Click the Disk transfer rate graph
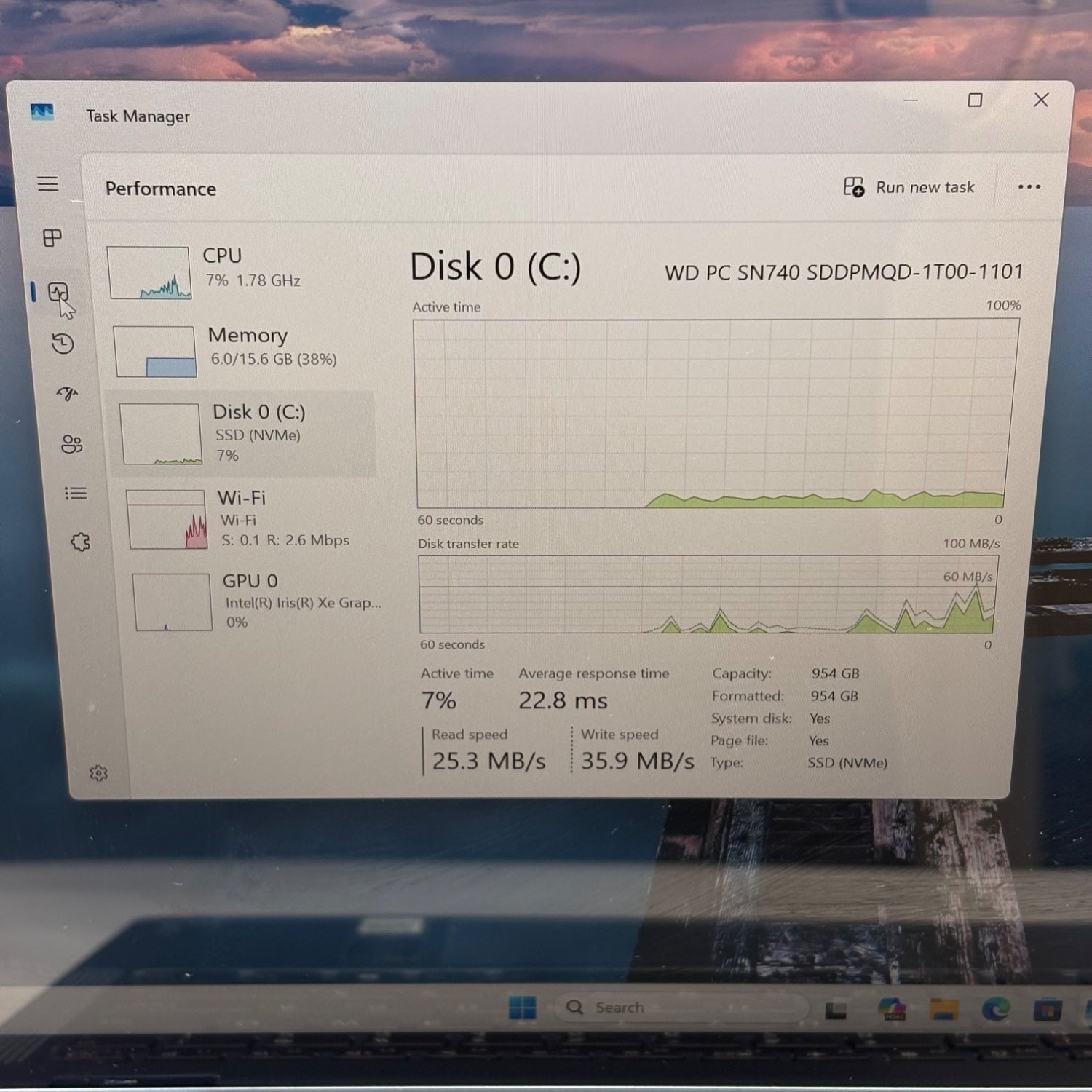Screen dimensions: 1092x1092 (x=708, y=595)
